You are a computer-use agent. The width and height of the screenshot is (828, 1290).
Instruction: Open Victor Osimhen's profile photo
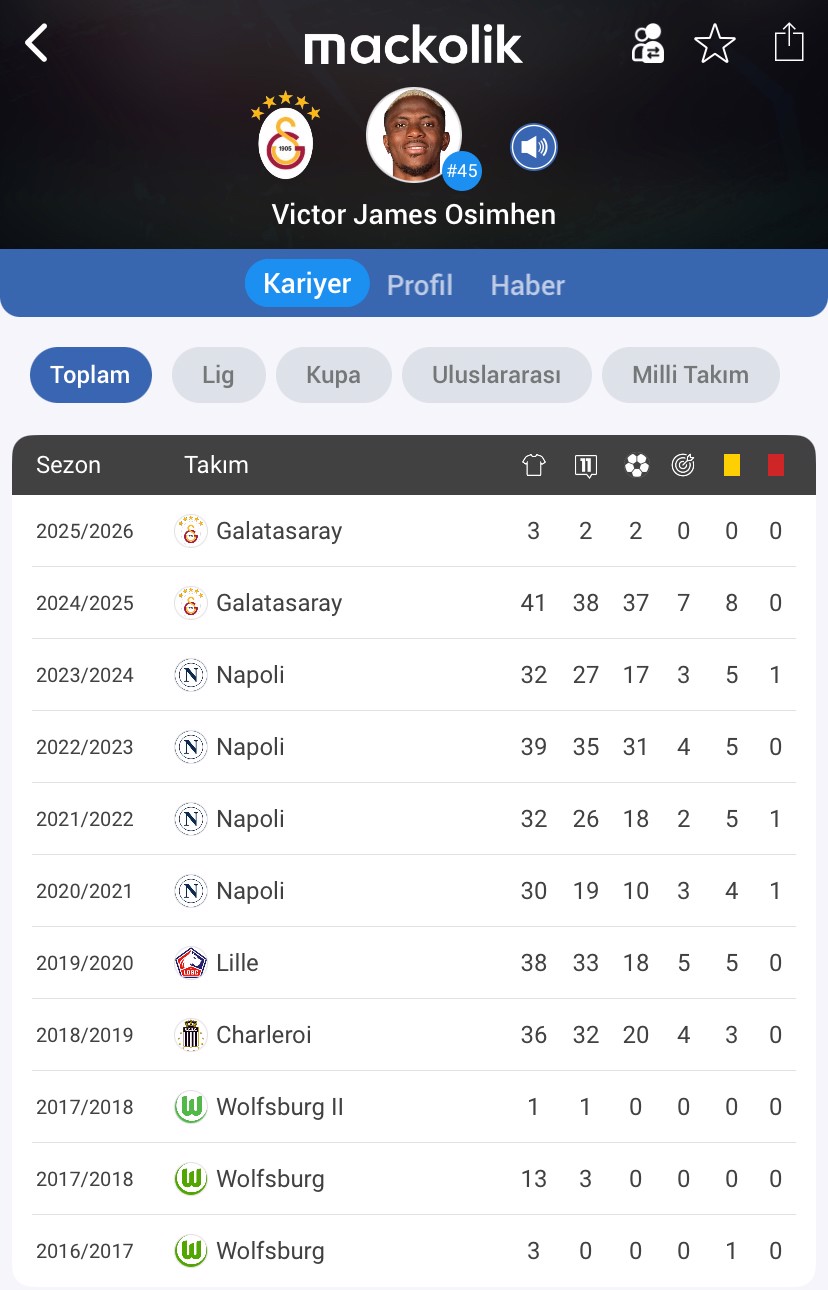[x=414, y=135]
